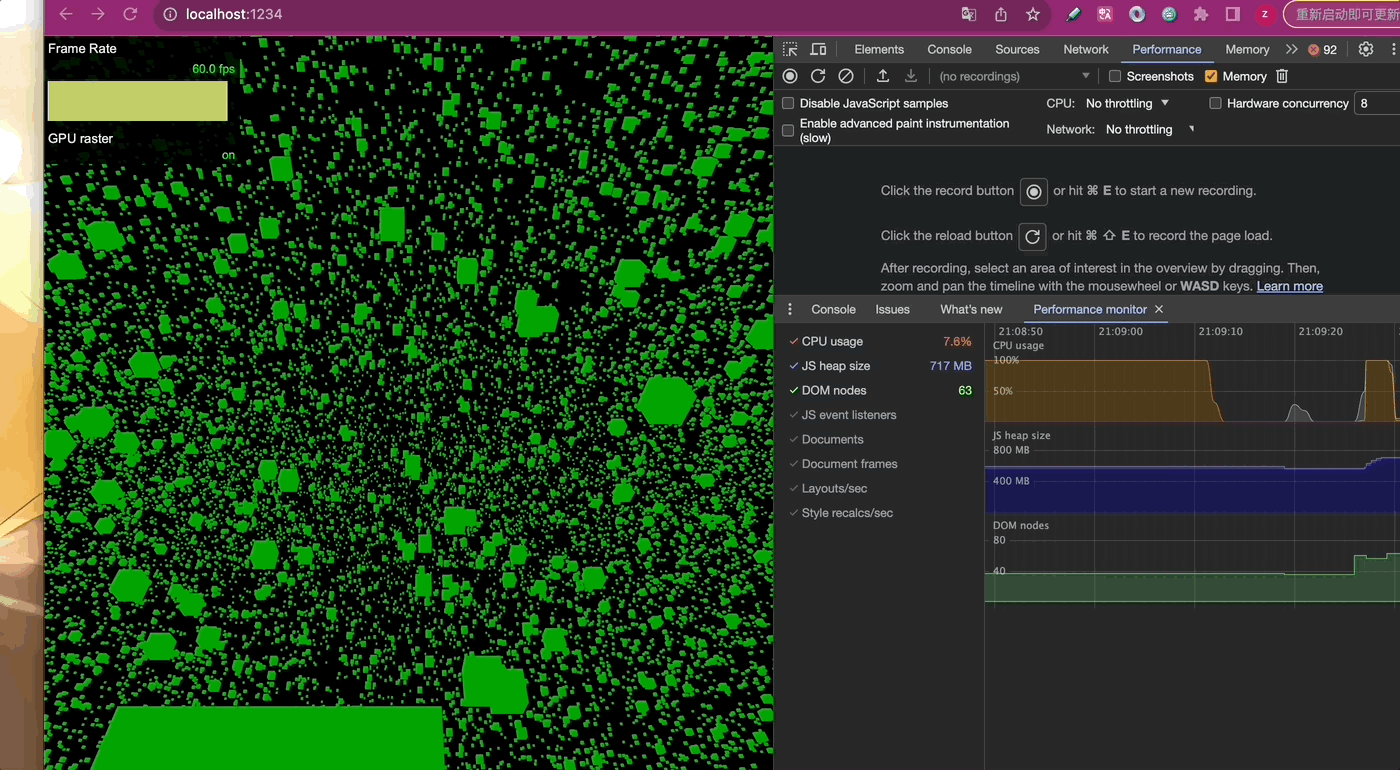Clear the recording with the clear icon
The height and width of the screenshot is (770, 1400).
click(846, 76)
